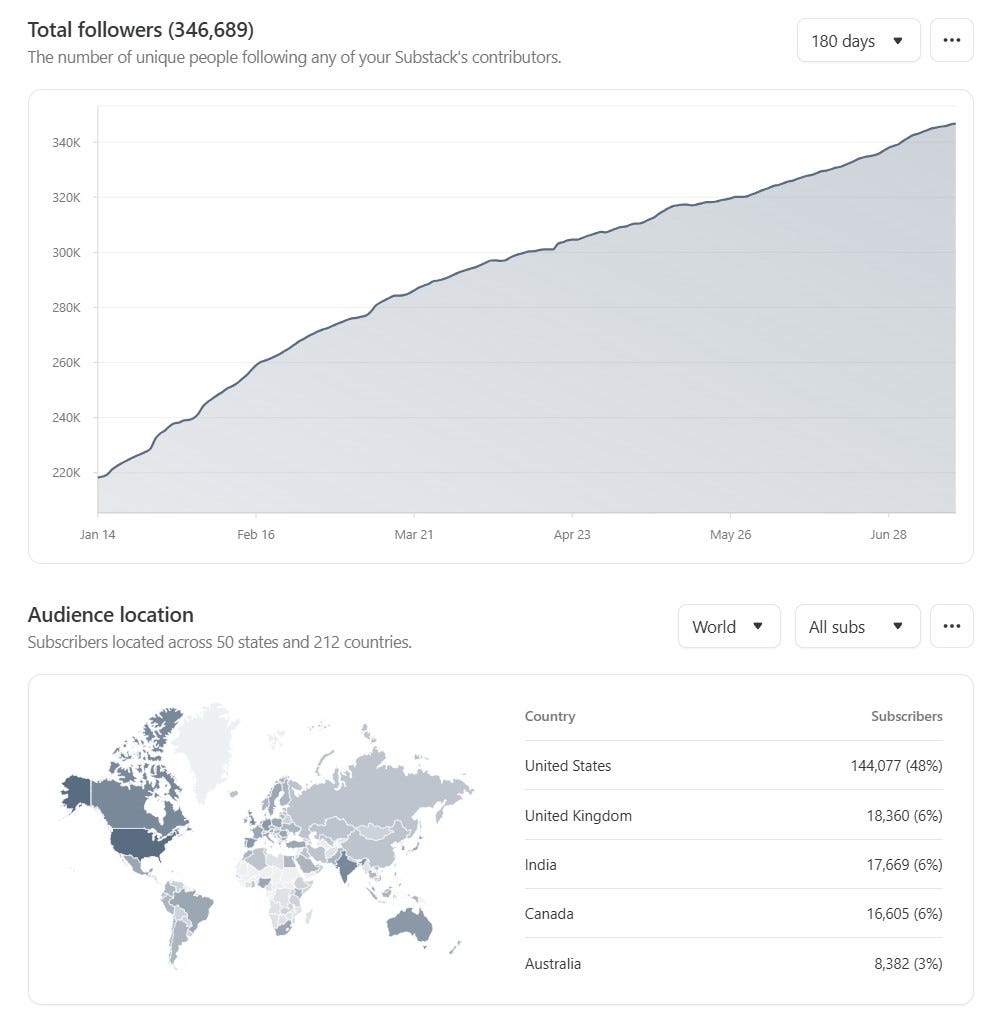Click the Jan 14 axis label
Viewport: 986px width, 1020px height.
coord(98,534)
